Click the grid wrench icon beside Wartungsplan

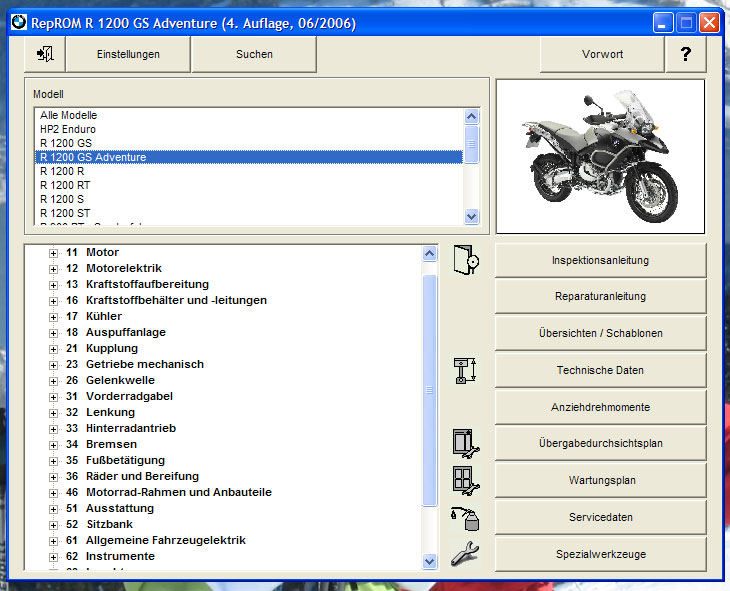466,480
